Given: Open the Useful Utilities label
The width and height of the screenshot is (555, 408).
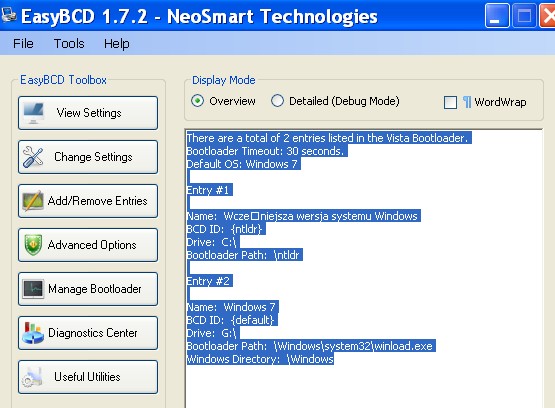Looking at the screenshot, I should point(87,377).
